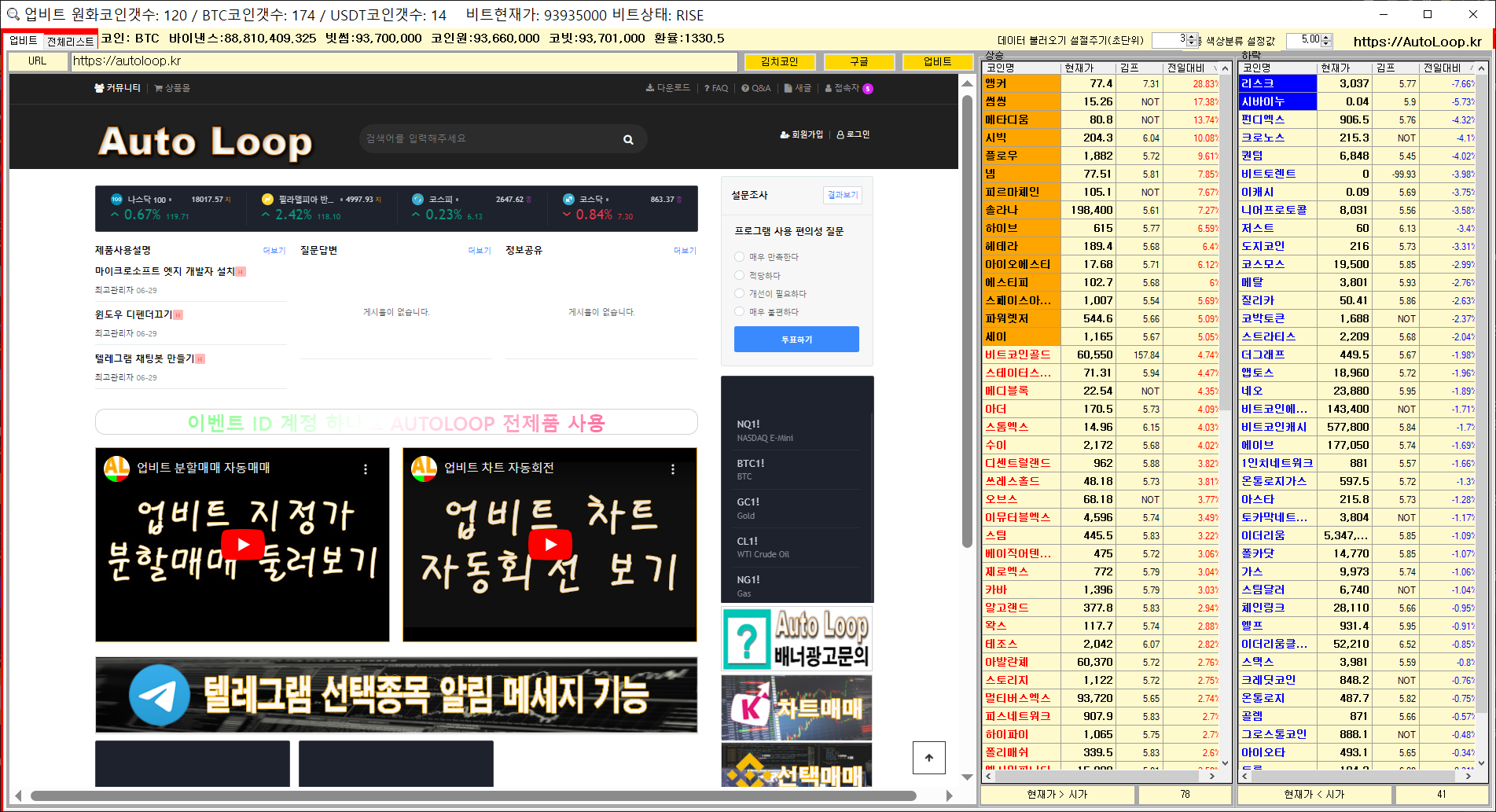Sort 상승 table by 김프 header

pyautogui.click(x=1140, y=68)
